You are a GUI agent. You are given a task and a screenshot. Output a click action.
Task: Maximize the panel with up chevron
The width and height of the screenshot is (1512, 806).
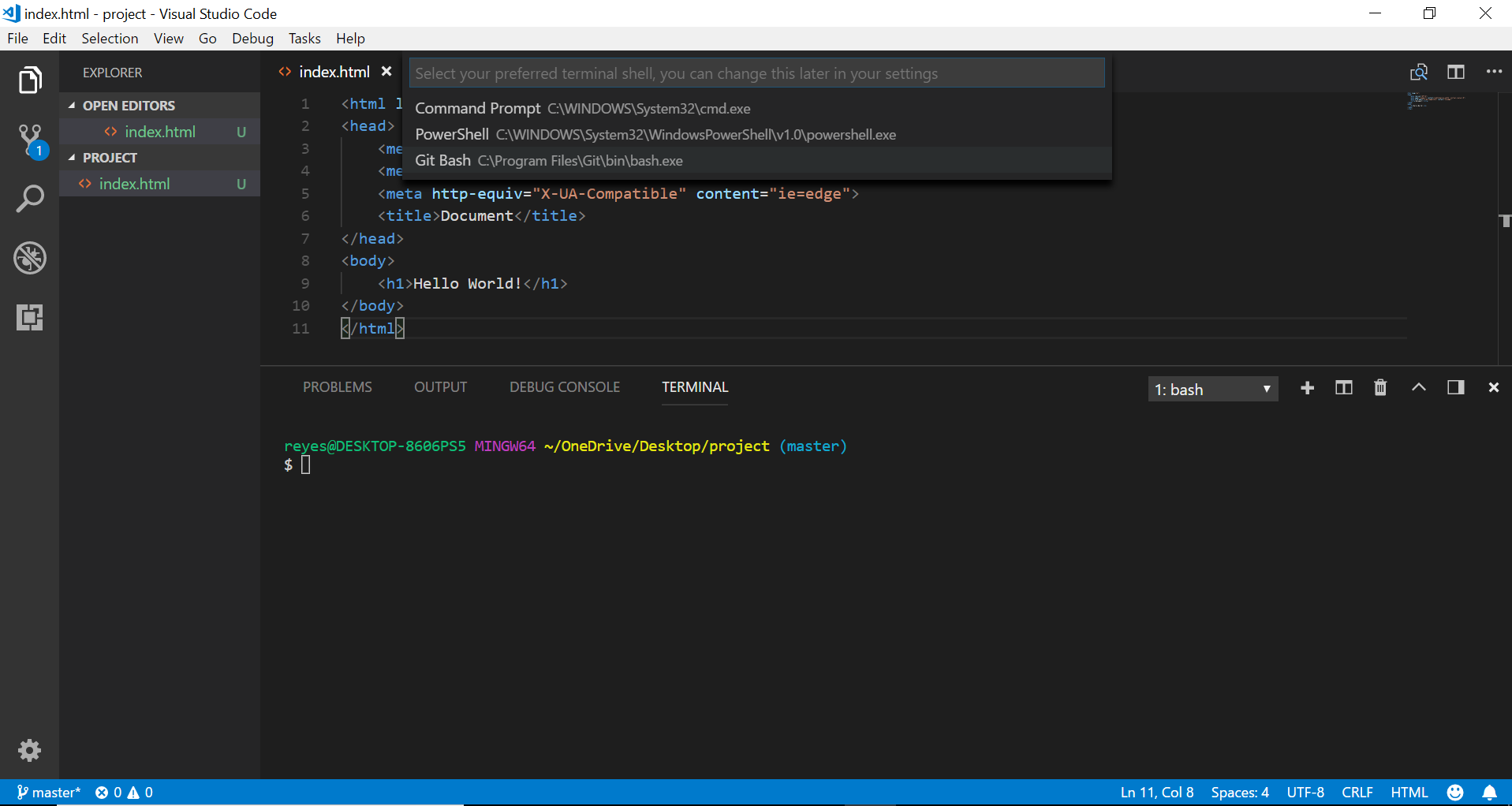tap(1418, 387)
